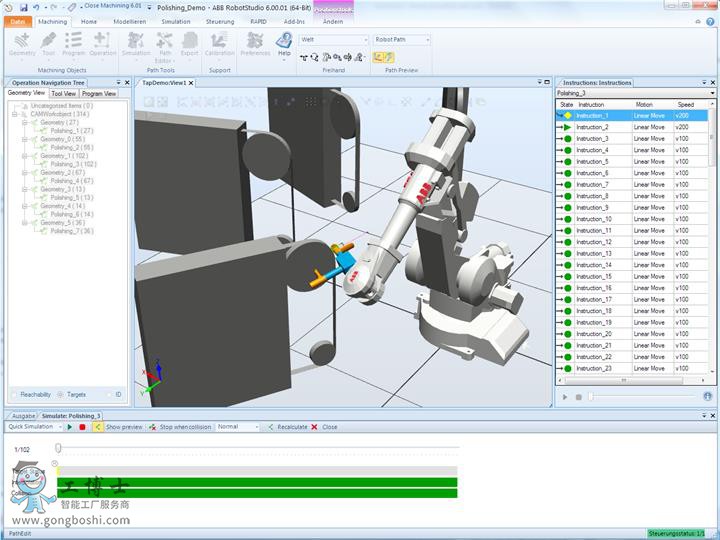Image resolution: width=720 pixels, height=540 pixels.
Task: Open the quick access toolbar customize arrow
Action: pos(150,8)
